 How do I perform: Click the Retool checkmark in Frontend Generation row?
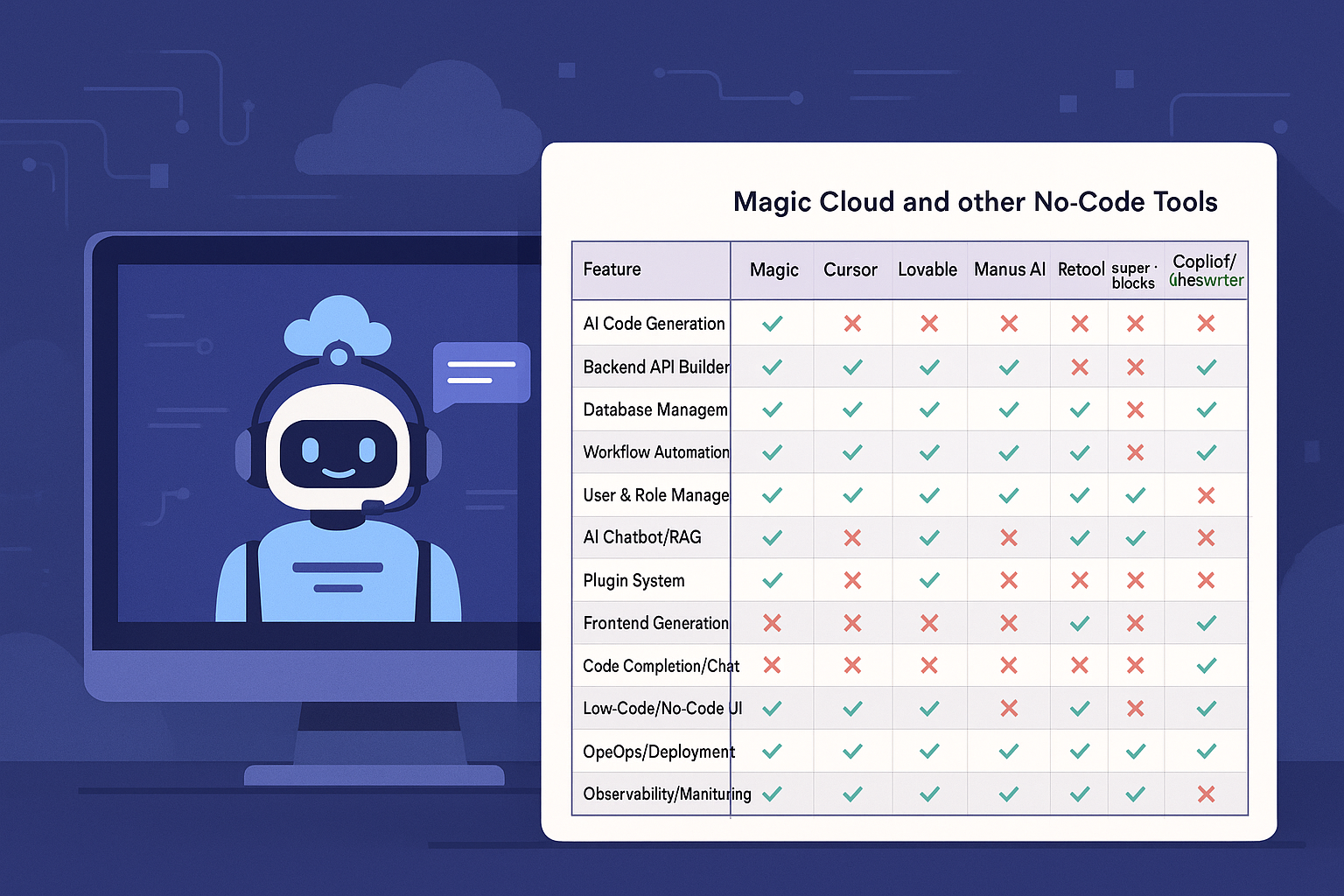click(x=1080, y=623)
